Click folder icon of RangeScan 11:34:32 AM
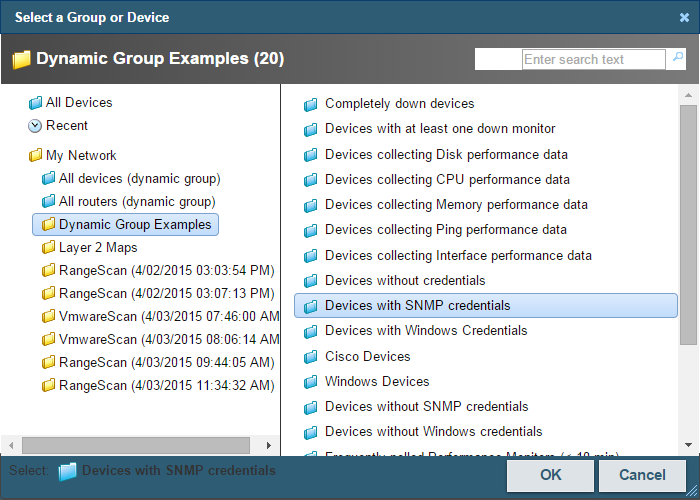The width and height of the screenshot is (700, 500). click(x=48, y=385)
